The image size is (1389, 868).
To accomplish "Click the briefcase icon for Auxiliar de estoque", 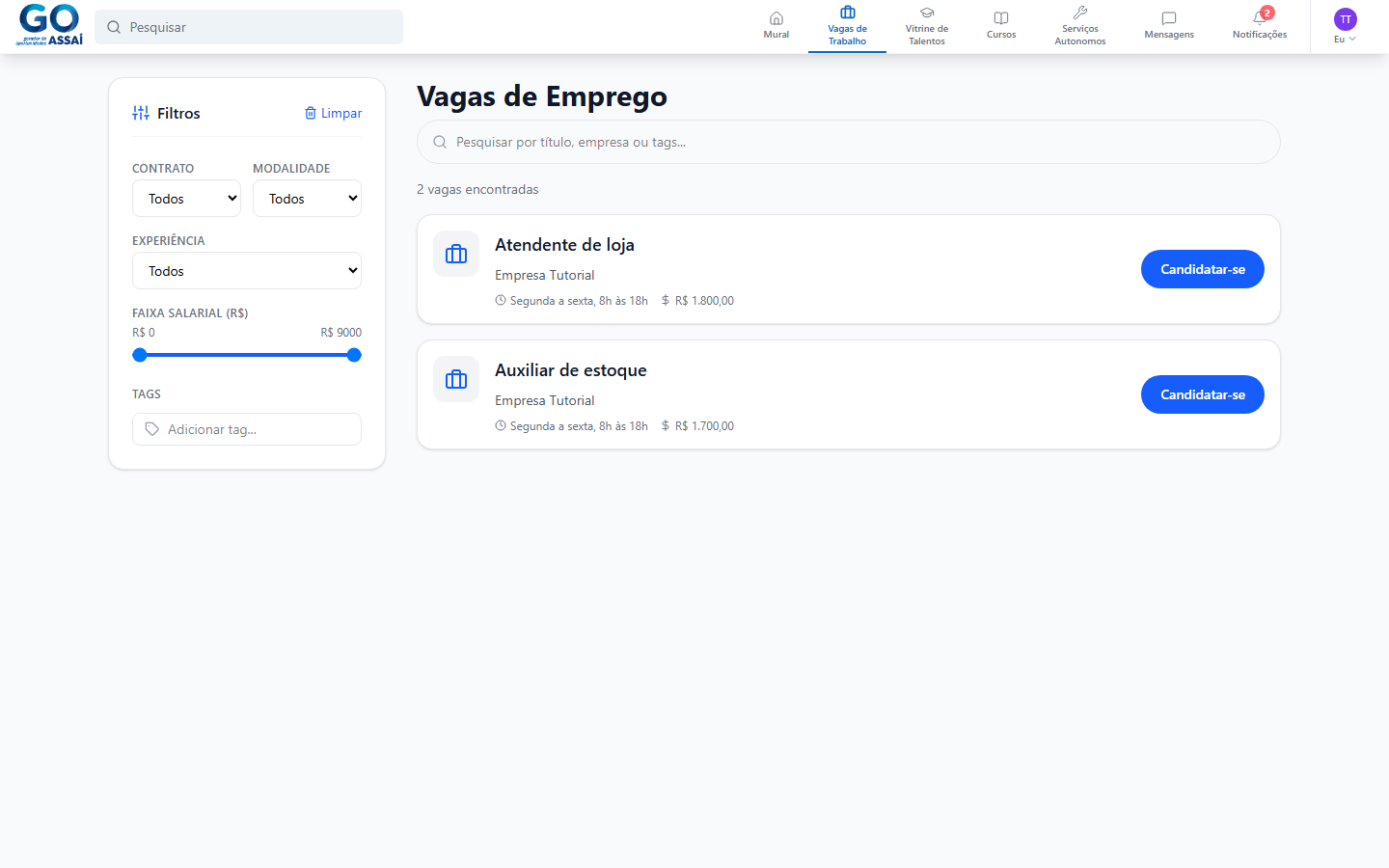I will 456,379.
